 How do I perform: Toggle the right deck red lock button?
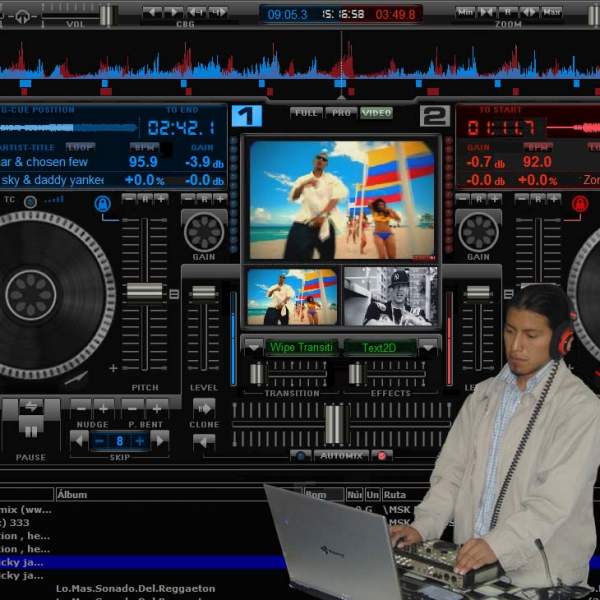tap(580, 204)
